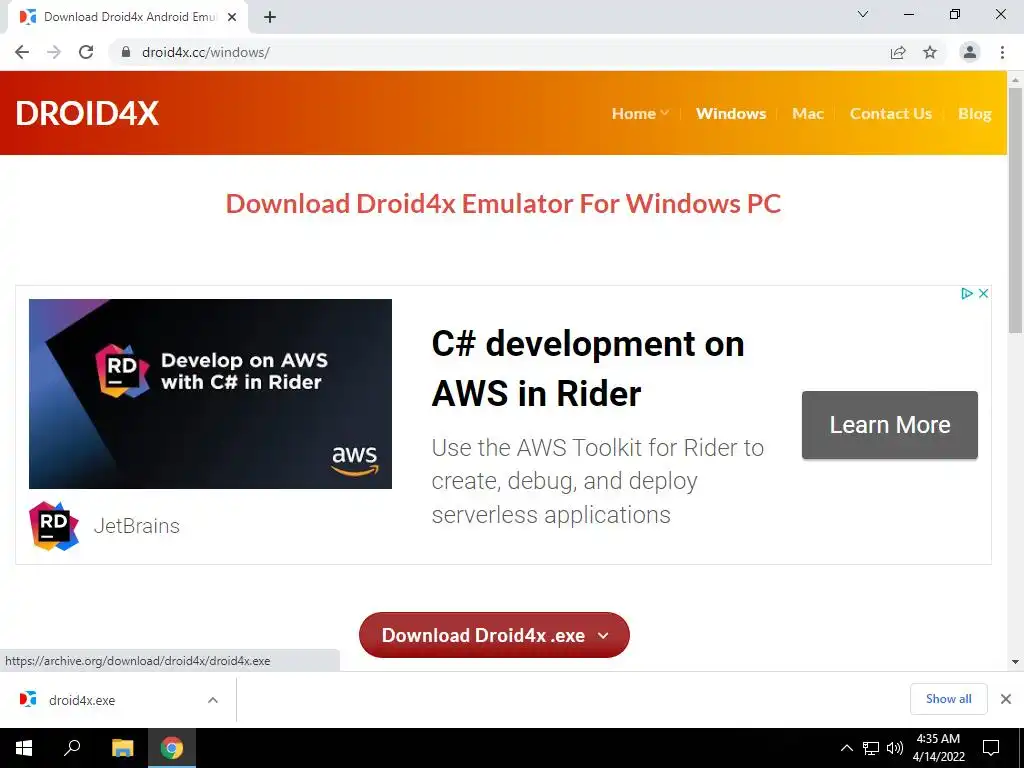Open the Windows Start menu
1024x768 pixels.
click(x=24, y=748)
